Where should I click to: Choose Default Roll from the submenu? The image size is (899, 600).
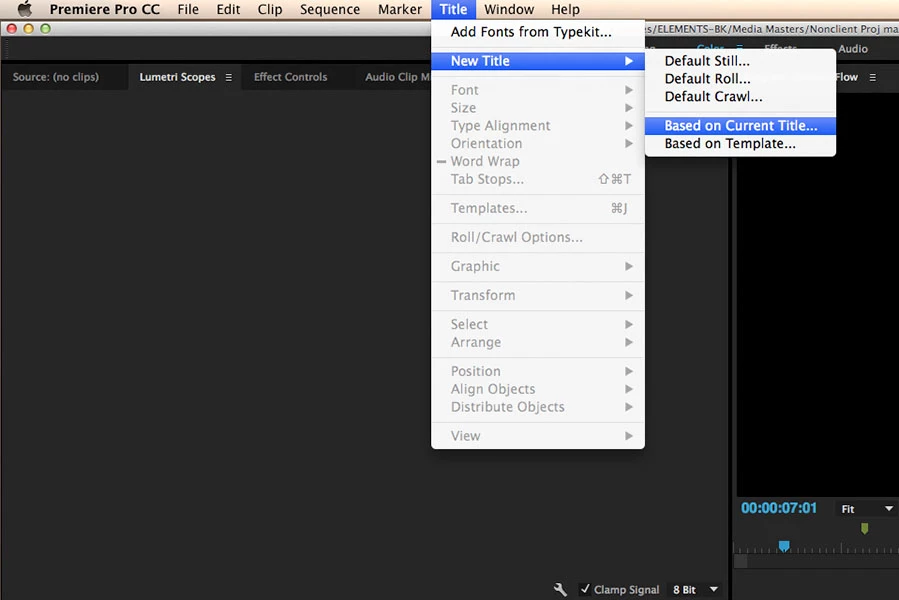[x=740, y=79]
